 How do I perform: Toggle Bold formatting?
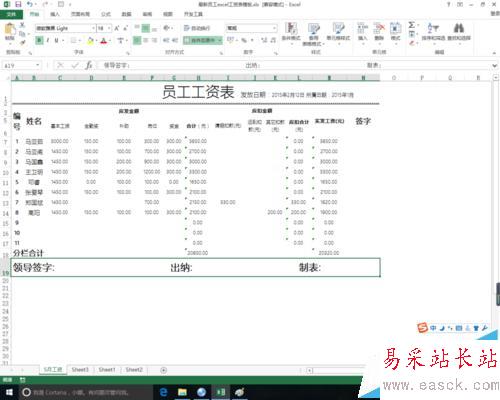[x=39, y=41]
